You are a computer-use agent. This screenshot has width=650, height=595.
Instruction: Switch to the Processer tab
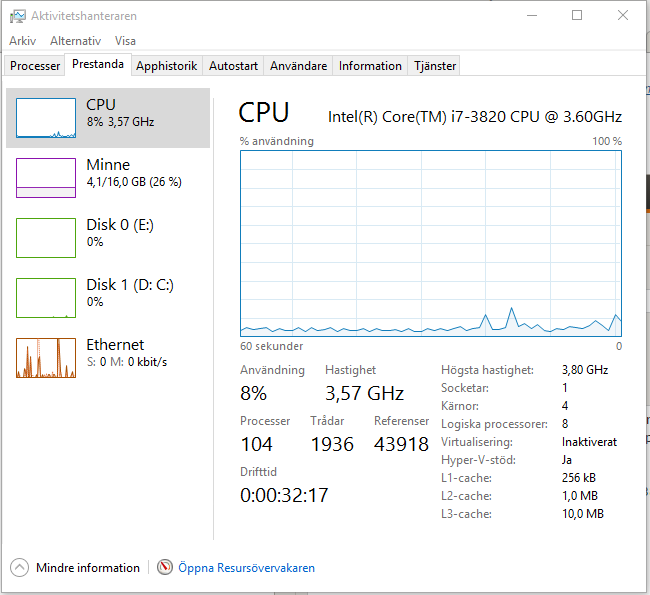(35, 66)
